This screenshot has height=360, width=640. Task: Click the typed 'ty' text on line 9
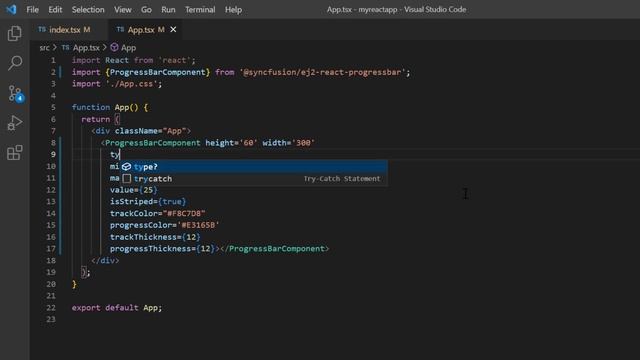[x=114, y=154]
